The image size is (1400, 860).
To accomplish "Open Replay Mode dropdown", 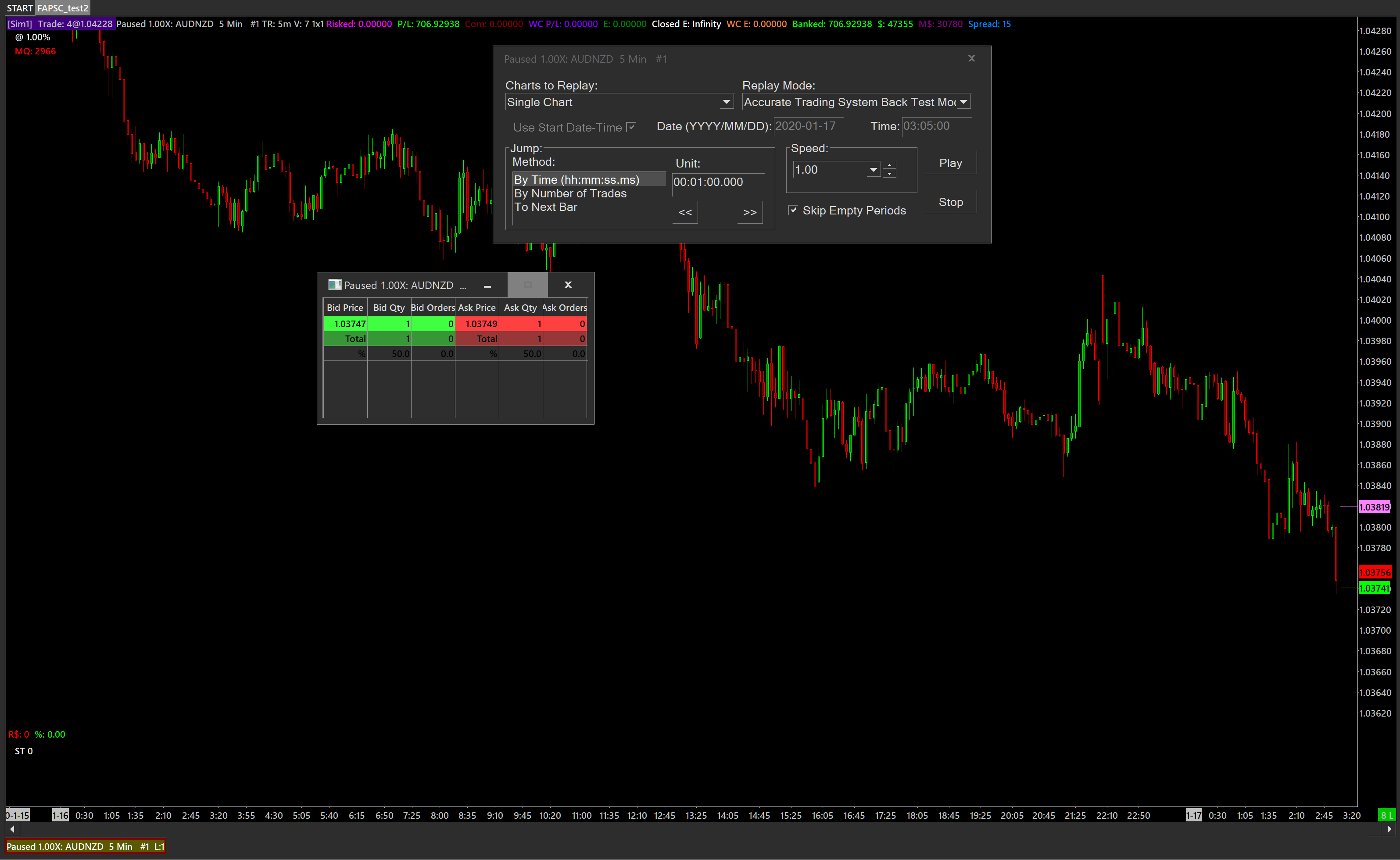I will [x=963, y=102].
